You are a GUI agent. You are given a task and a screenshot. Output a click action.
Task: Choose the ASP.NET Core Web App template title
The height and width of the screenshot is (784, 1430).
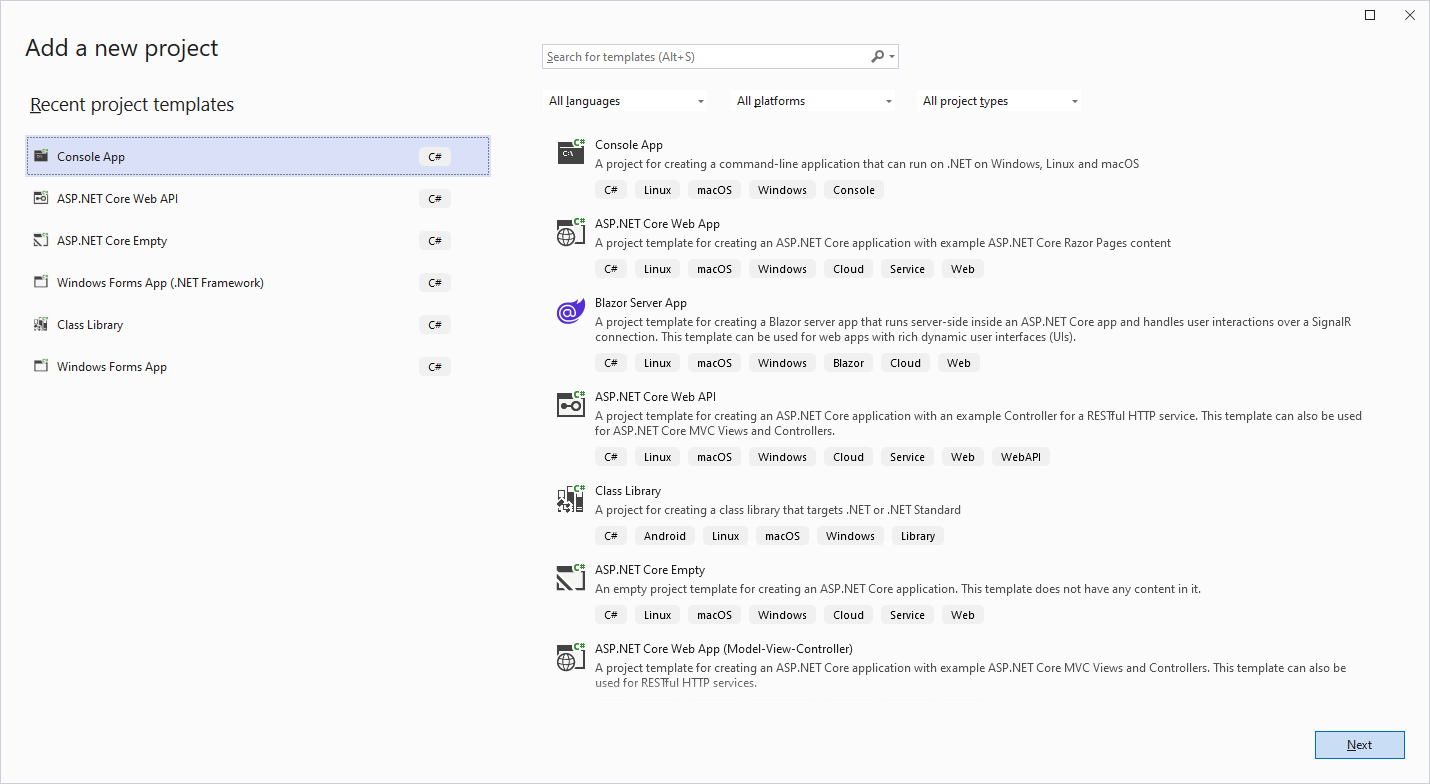[x=657, y=224]
